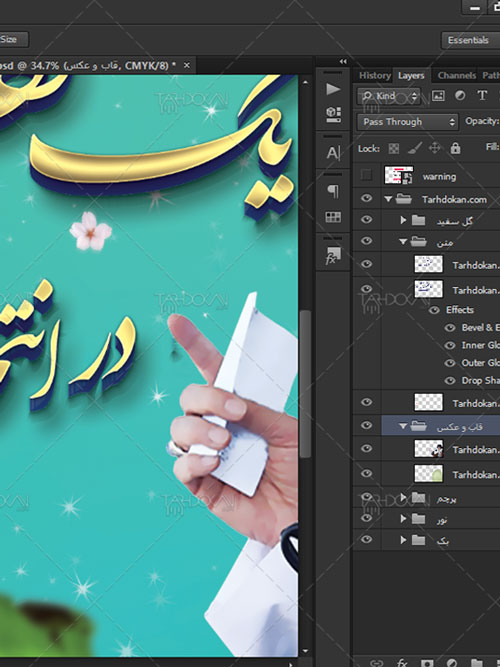Lock all padlock icon

pyautogui.click(x=455, y=148)
